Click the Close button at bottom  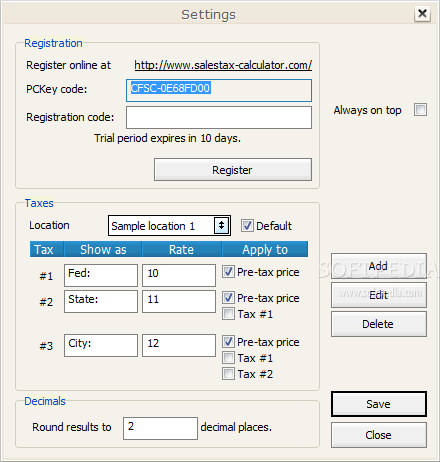pos(379,435)
